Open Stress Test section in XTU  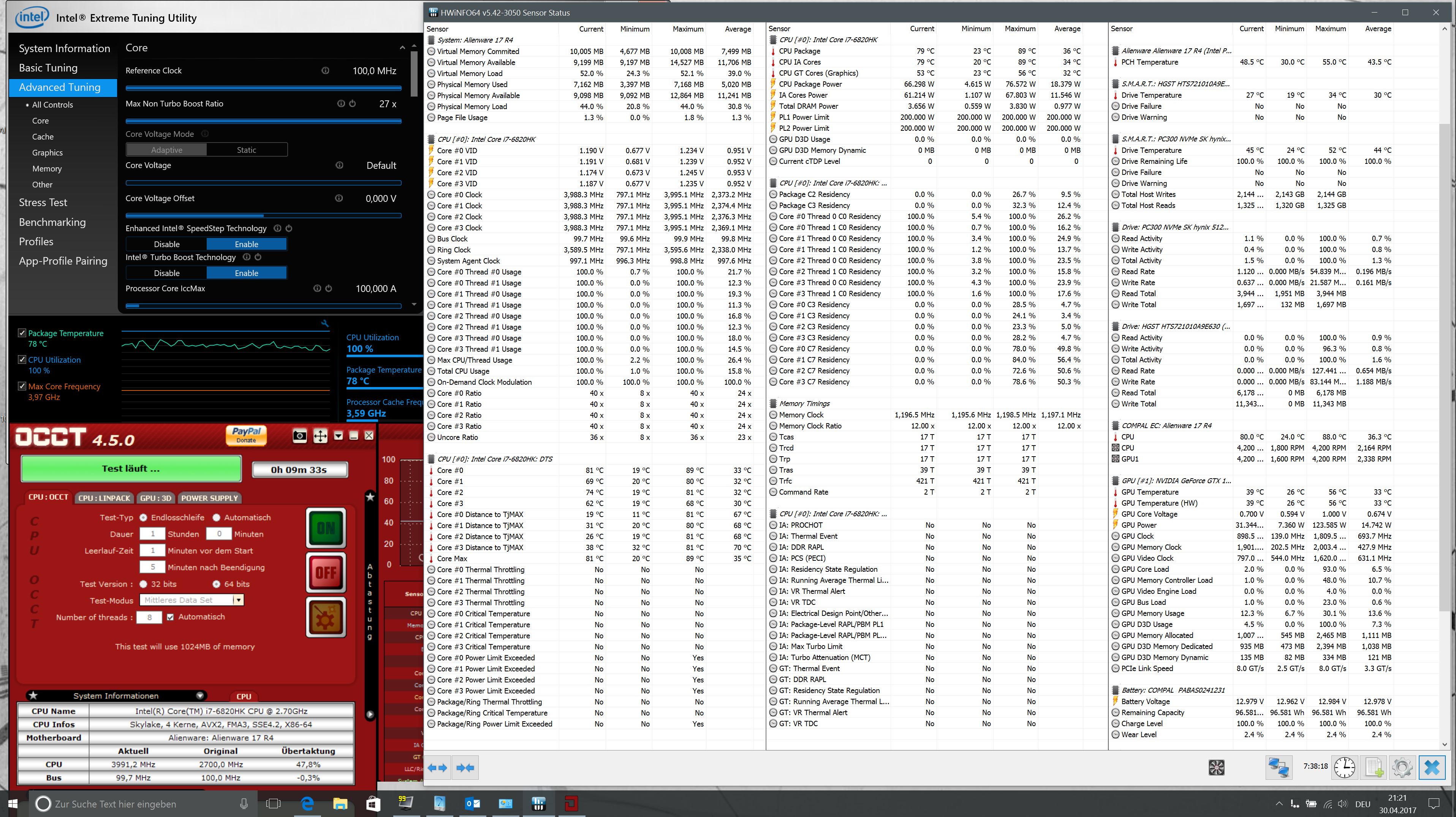click(x=43, y=202)
